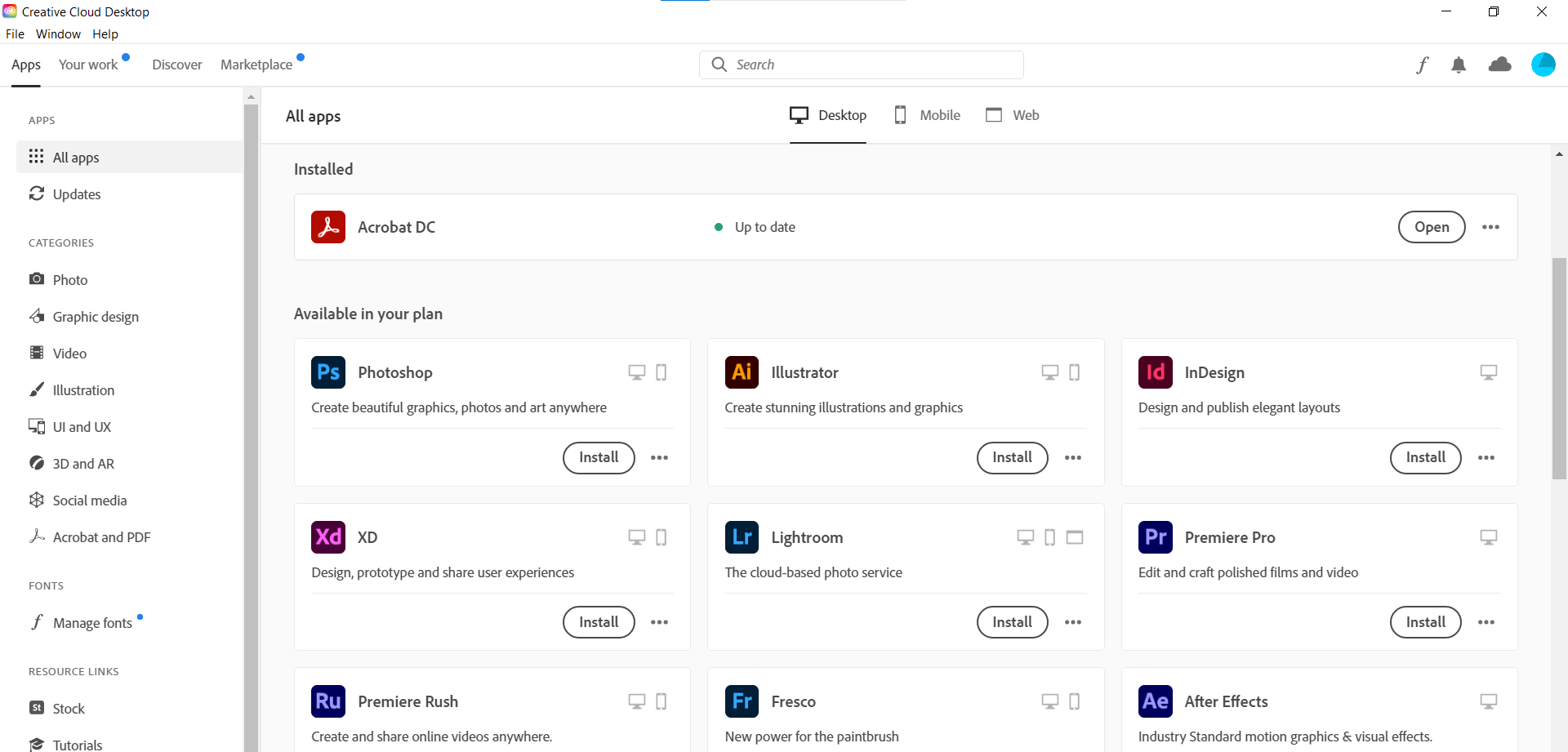
Task: Switch to the Discover tab
Action: tap(177, 65)
